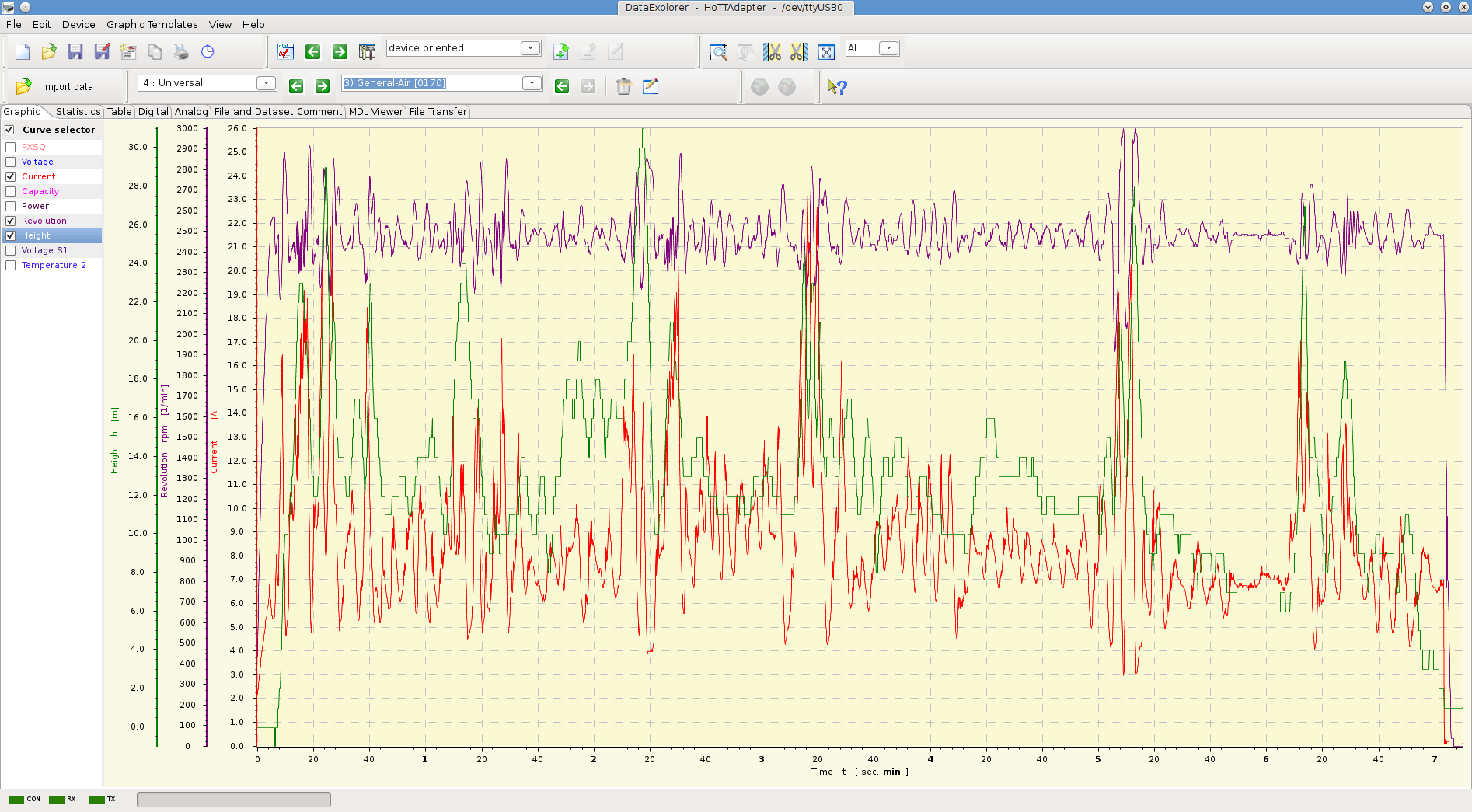1472x812 pixels.
Task: Uncheck the Current curve checkbox
Action: [11, 176]
